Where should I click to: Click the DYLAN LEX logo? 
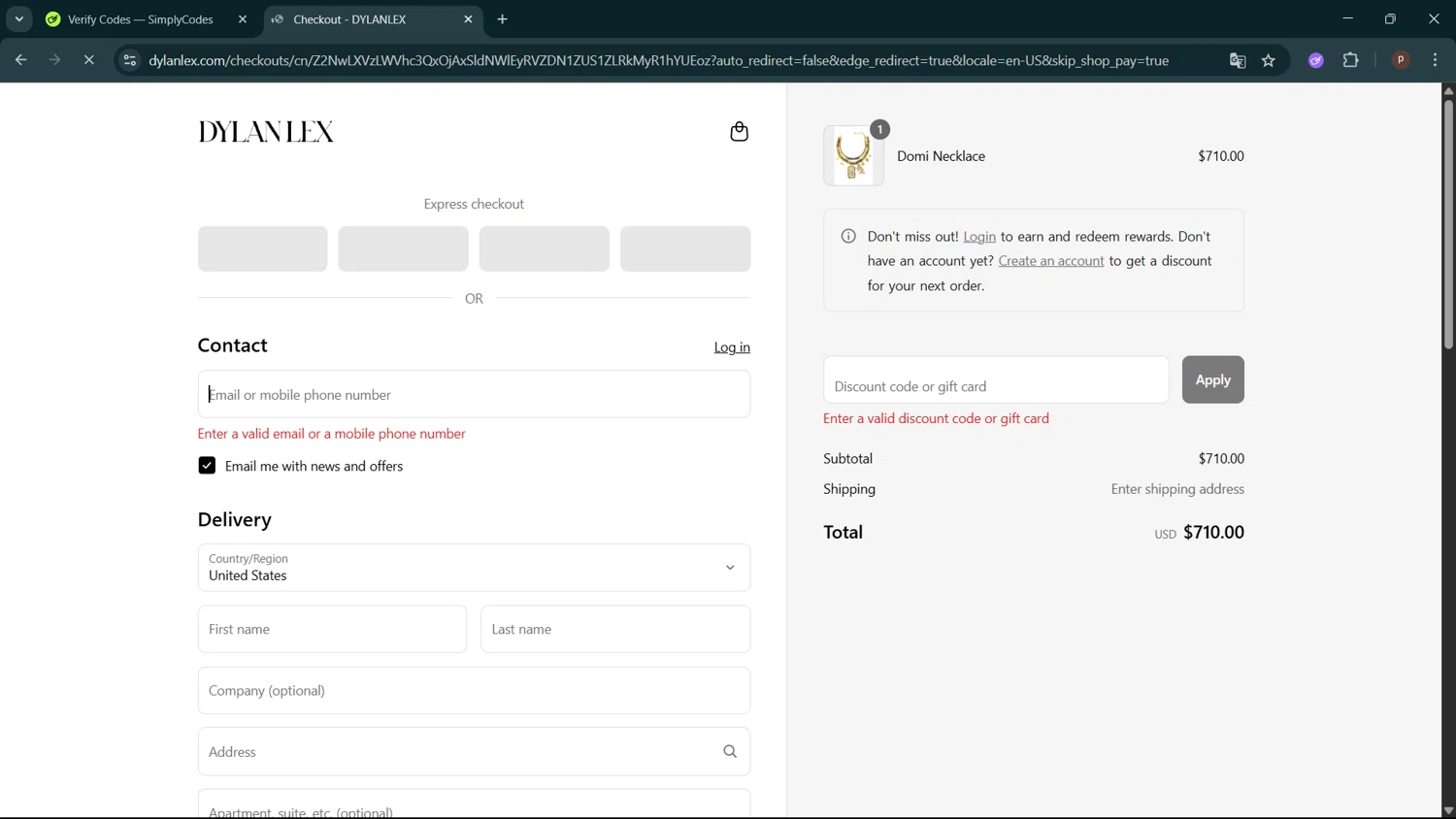[x=266, y=132]
